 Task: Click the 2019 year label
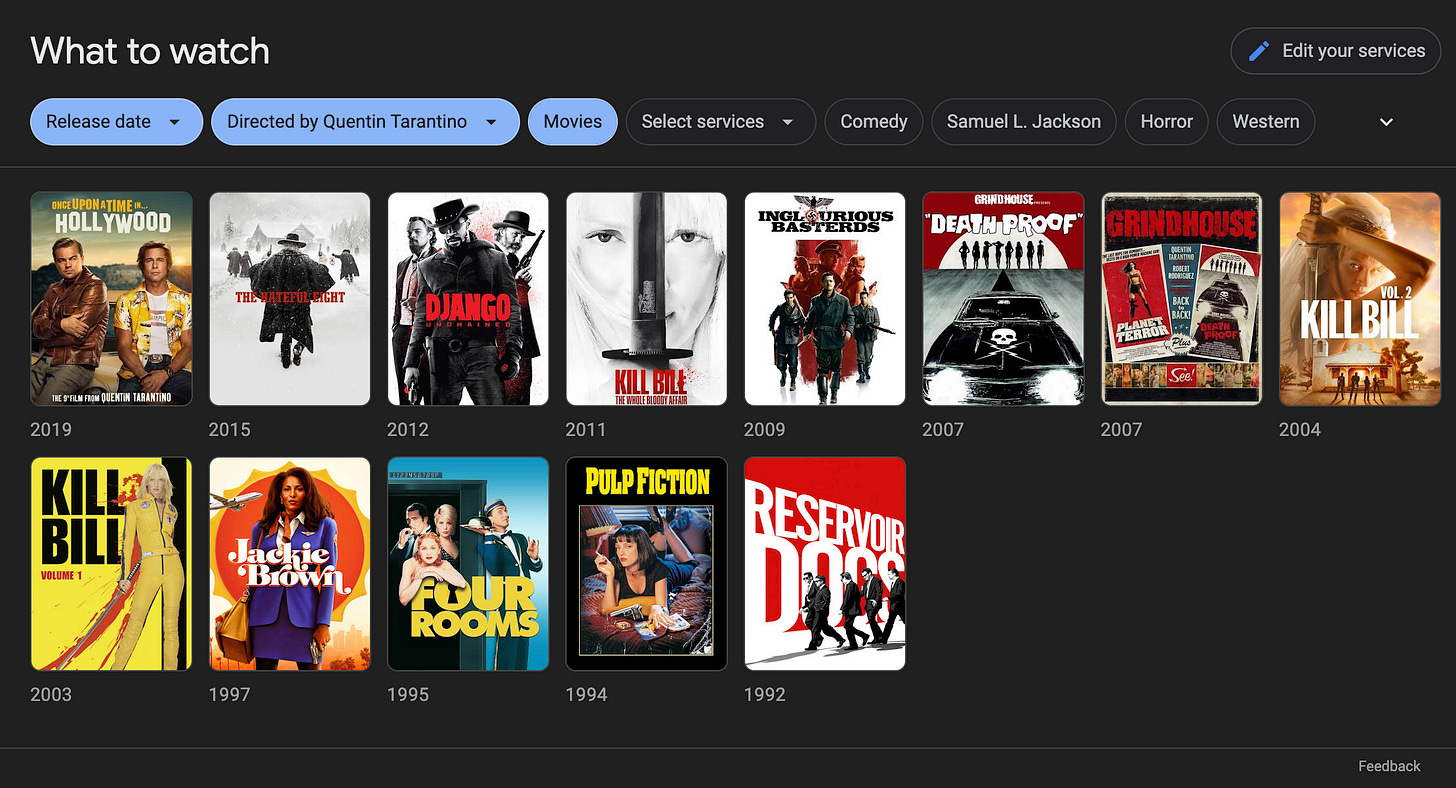tap(51, 429)
